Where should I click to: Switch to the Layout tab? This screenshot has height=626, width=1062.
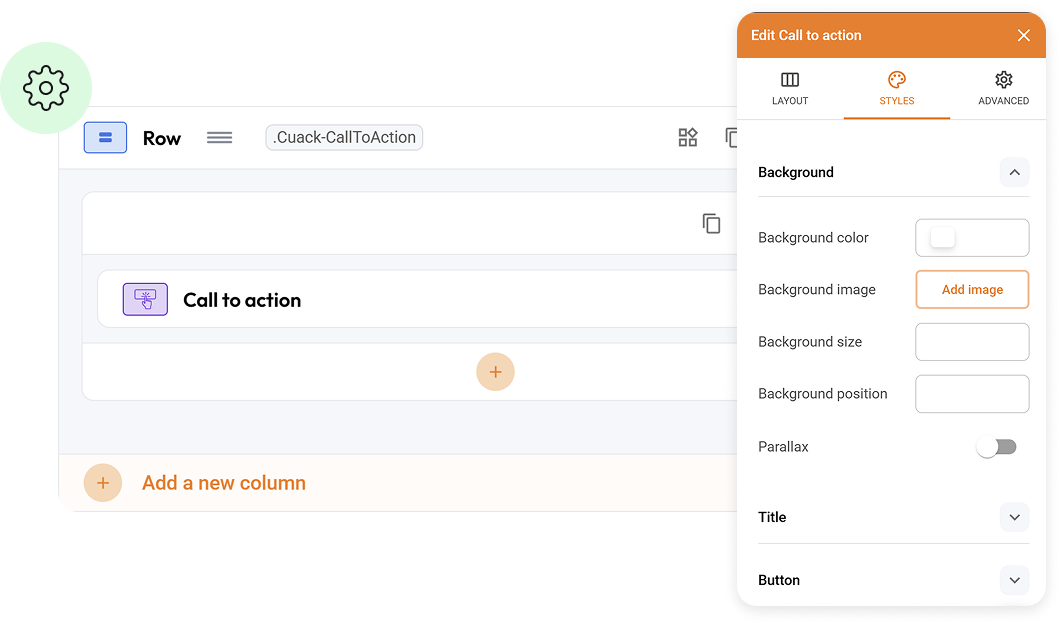(x=790, y=88)
